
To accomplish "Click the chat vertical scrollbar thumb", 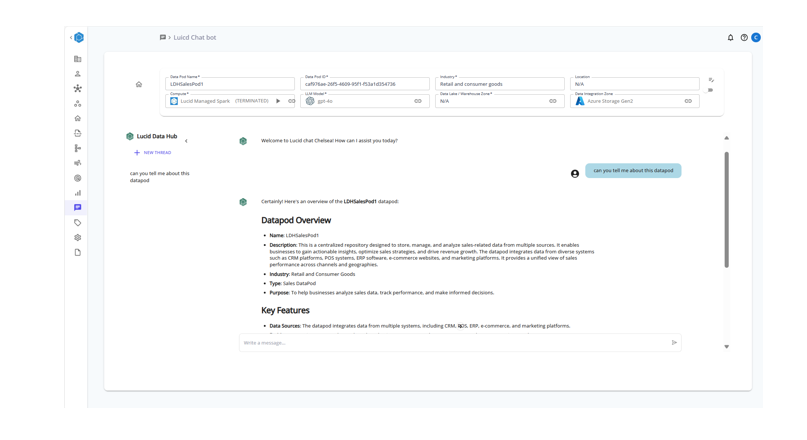I will coord(727,209).
